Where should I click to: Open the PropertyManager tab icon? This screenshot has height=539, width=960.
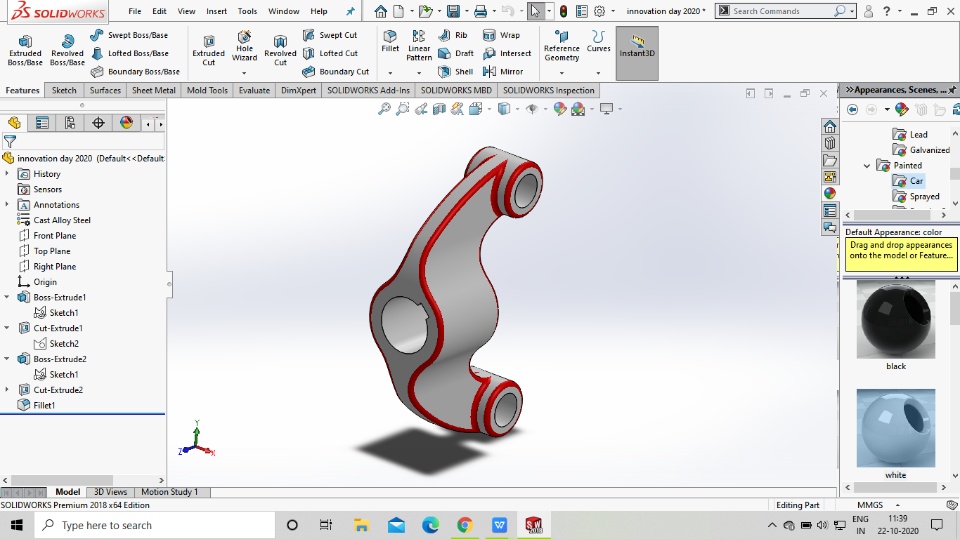[42, 123]
